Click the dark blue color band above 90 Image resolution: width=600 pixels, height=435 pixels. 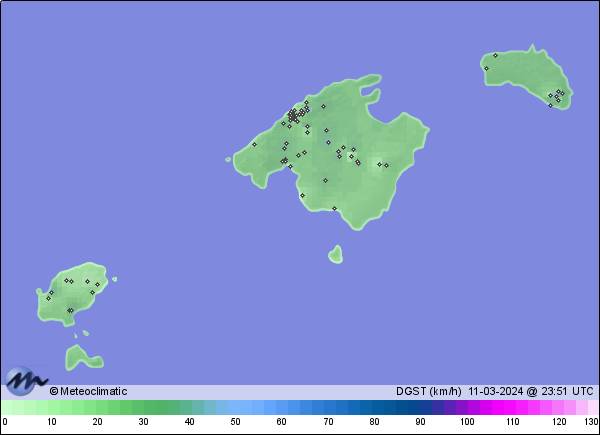point(420,407)
